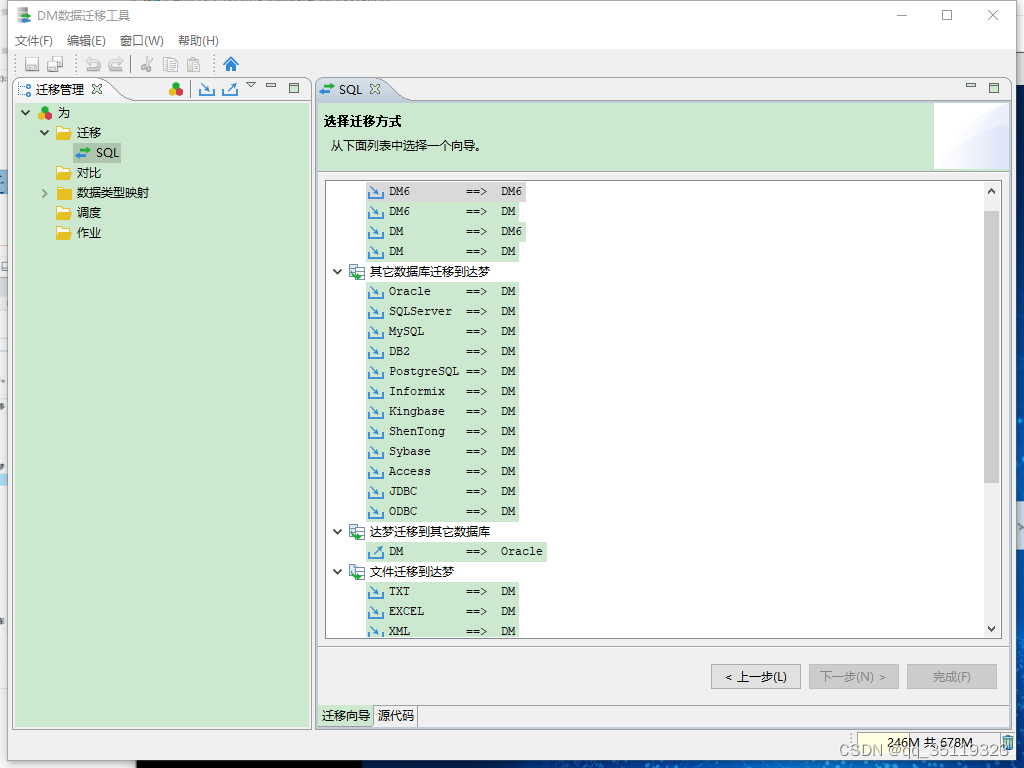1024x768 pixels.
Task: Collapse the 其它数据库迁移到达梦 group
Action: (338, 272)
